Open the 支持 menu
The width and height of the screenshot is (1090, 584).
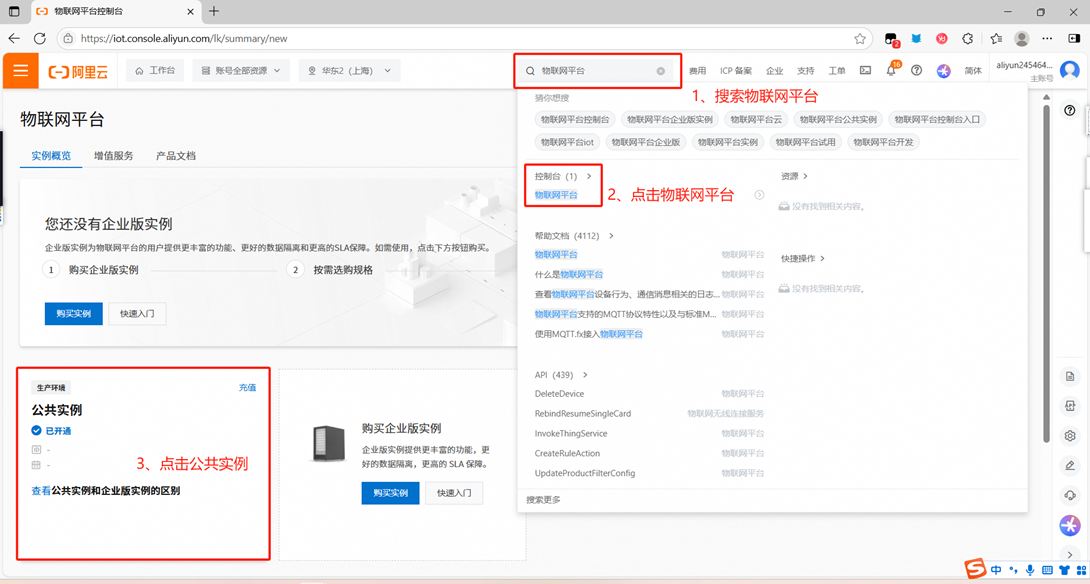[805, 71]
